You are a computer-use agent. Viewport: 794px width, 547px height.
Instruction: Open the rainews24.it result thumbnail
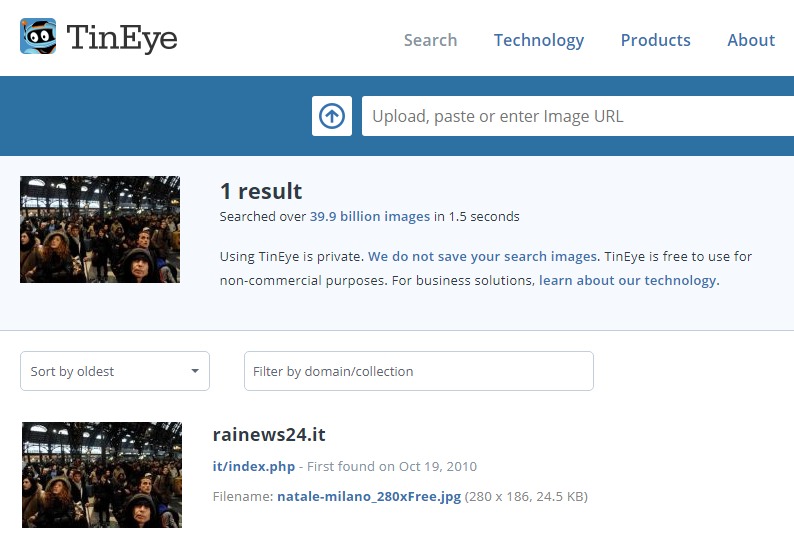pos(102,475)
